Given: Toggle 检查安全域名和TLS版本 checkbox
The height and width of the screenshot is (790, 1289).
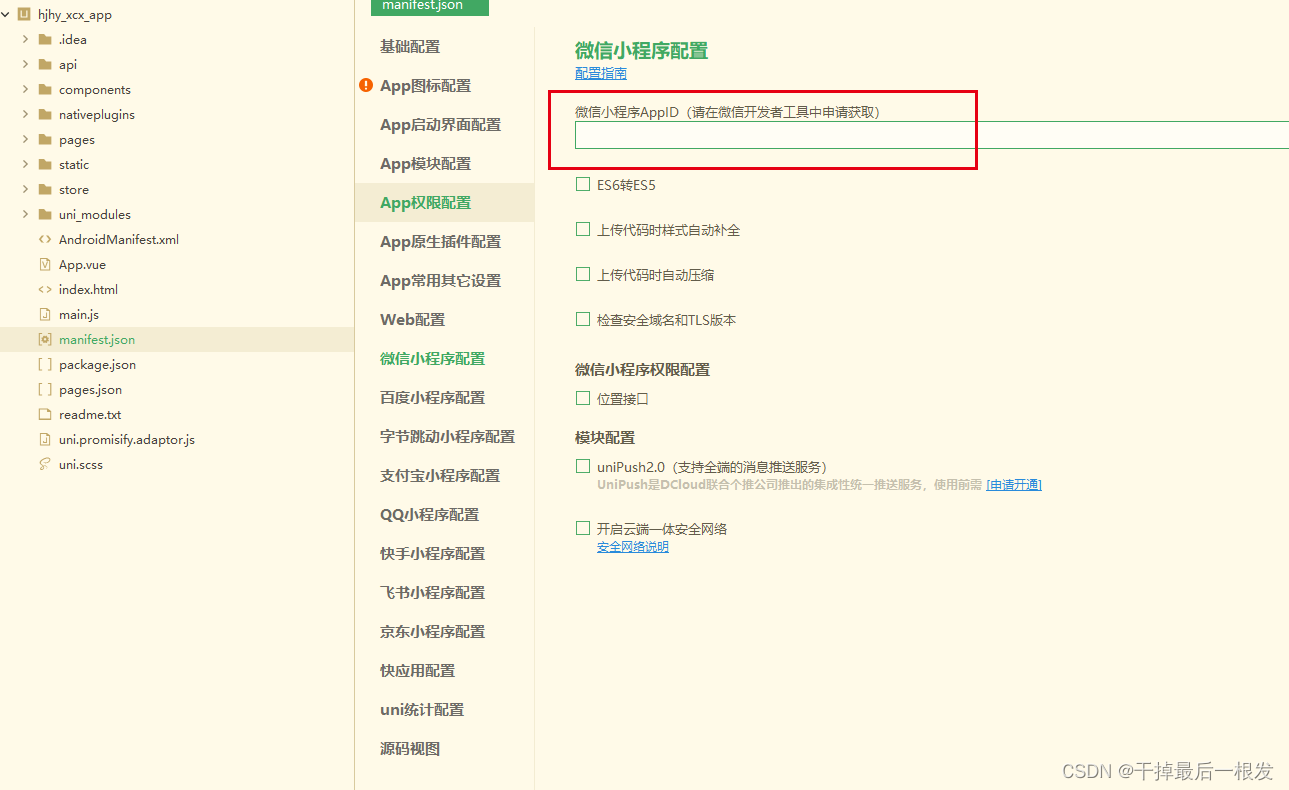Looking at the screenshot, I should (583, 319).
